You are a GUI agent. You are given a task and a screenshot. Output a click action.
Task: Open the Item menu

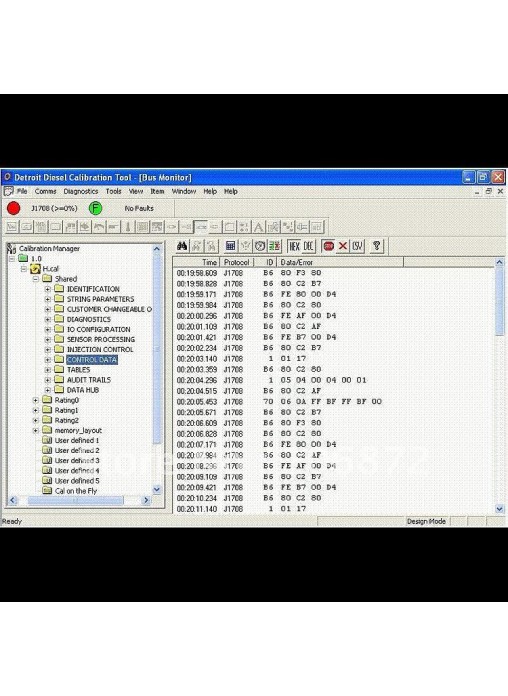157,191
